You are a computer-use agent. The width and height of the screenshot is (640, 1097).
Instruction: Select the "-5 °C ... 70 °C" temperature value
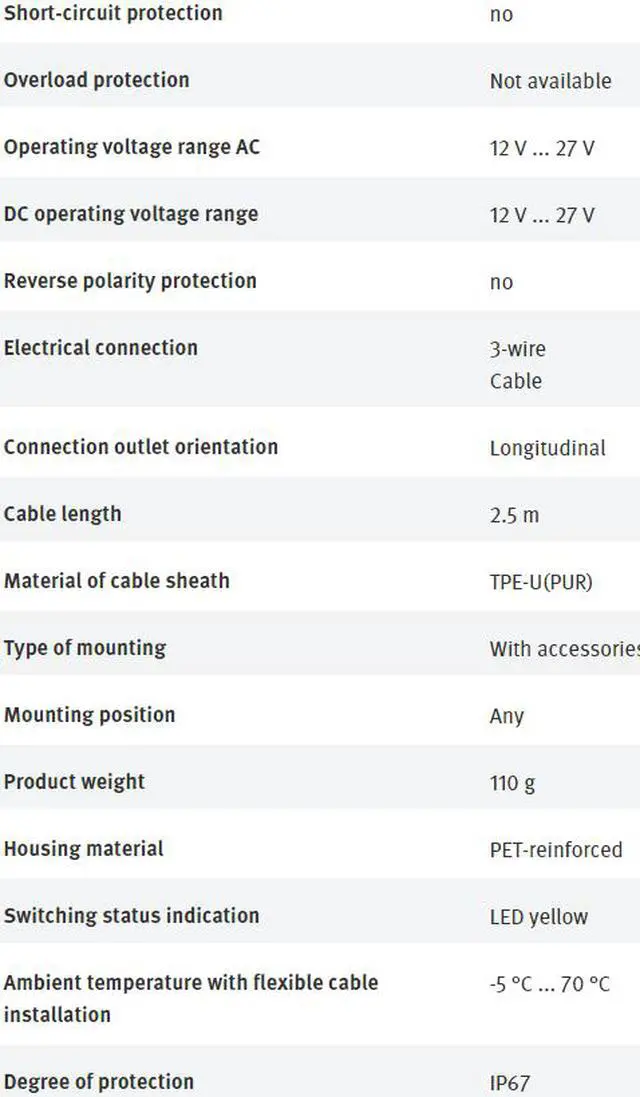tap(550, 984)
